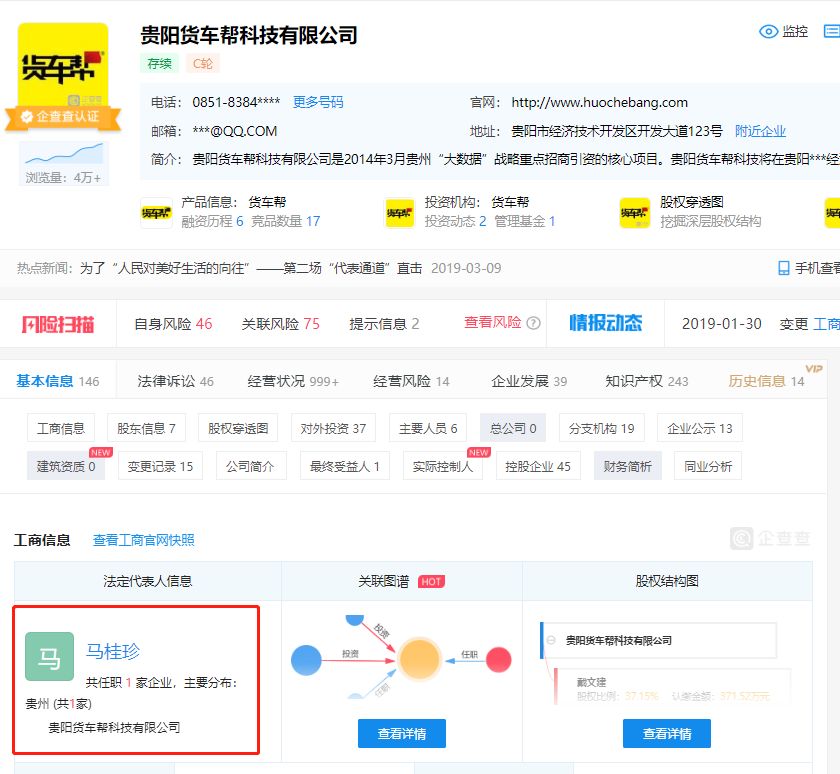Click the 马桂珍 legal representative name

coord(113,653)
